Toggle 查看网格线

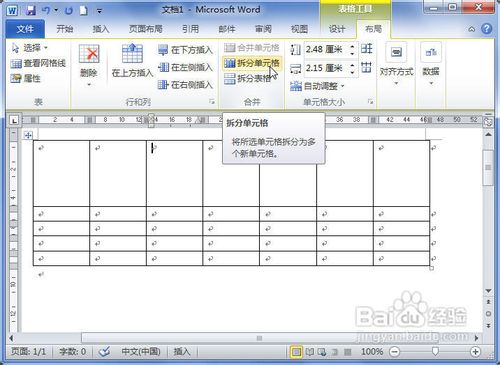(38, 63)
